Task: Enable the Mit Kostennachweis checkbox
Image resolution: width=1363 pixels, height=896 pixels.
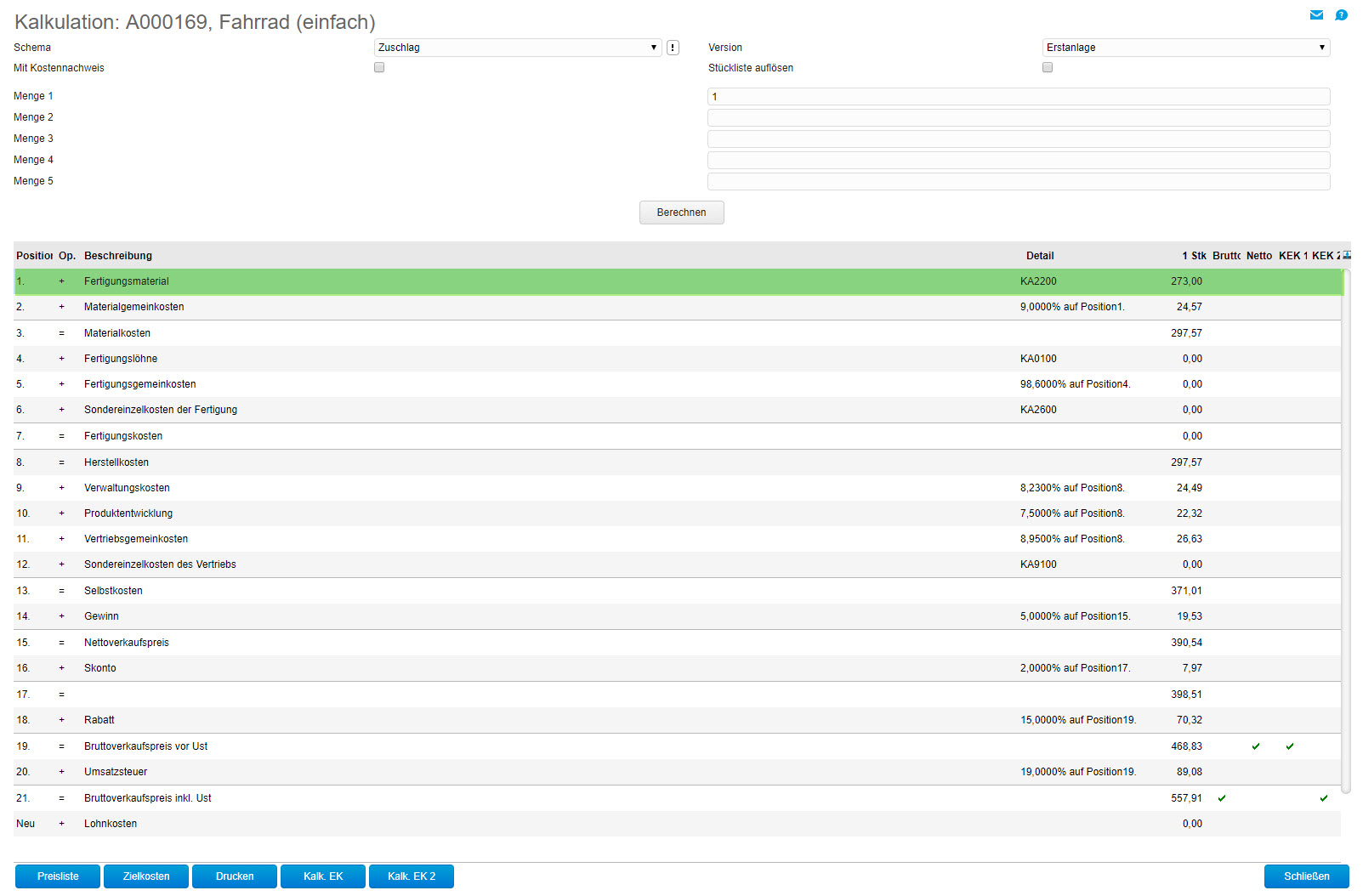Action: (x=379, y=67)
